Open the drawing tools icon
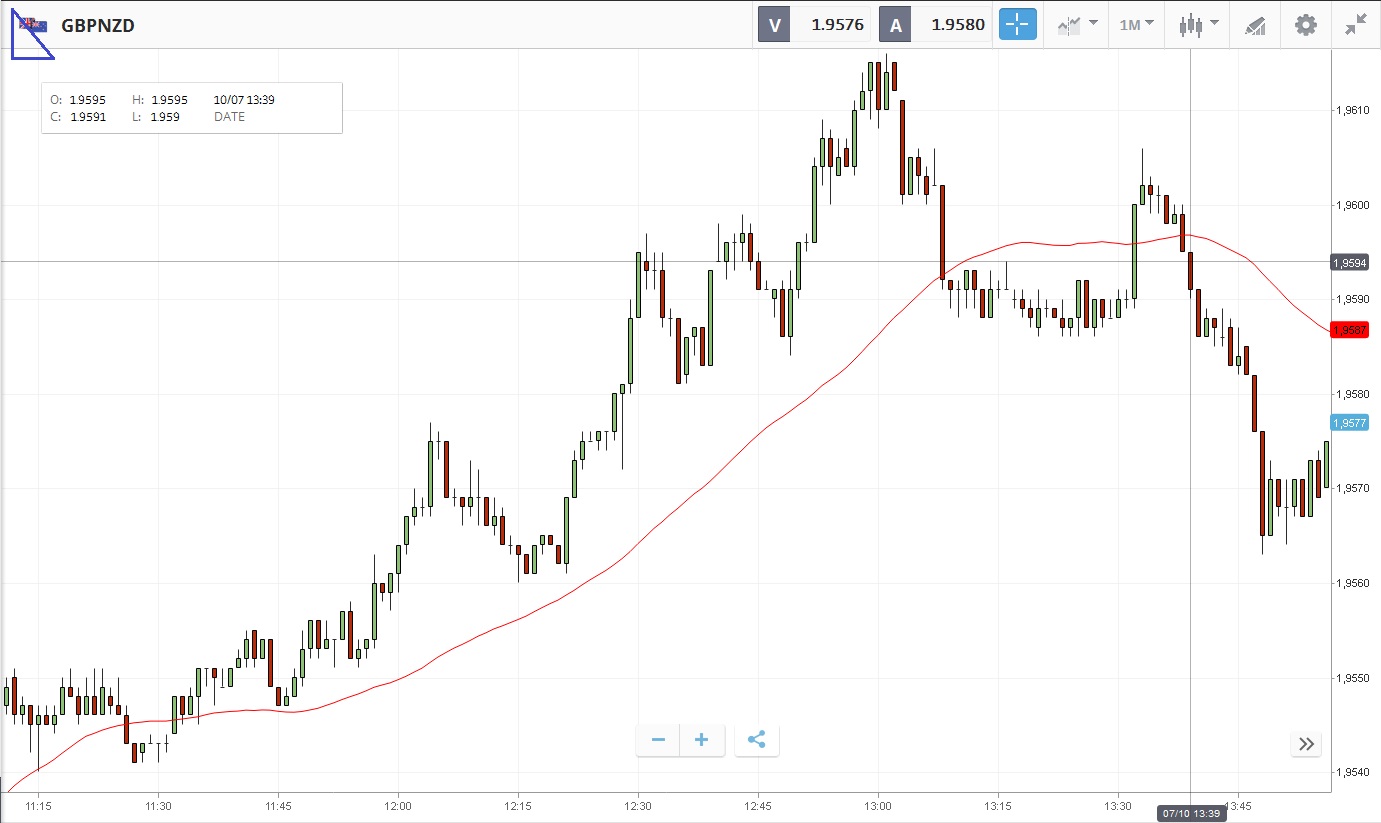The height and width of the screenshot is (823, 1381). (x=1256, y=25)
